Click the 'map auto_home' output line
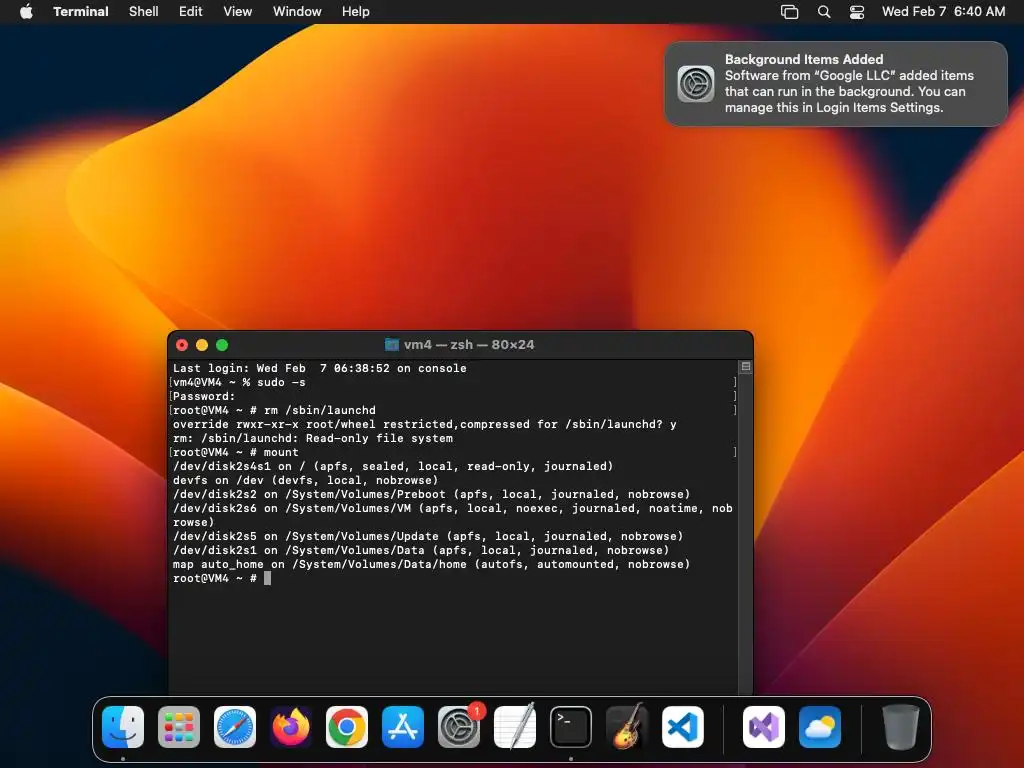This screenshot has height=768, width=1024. tap(432, 565)
